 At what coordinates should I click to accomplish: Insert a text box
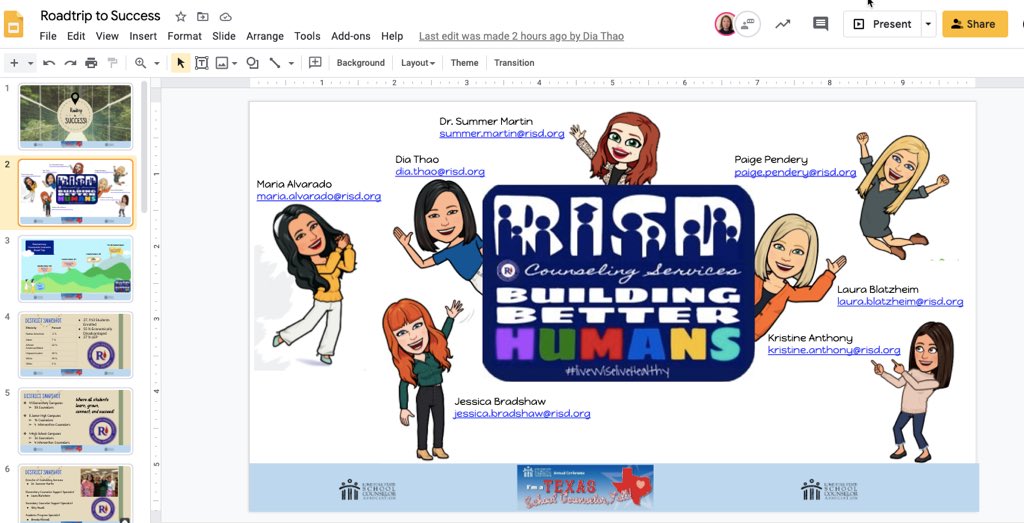(202, 63)
